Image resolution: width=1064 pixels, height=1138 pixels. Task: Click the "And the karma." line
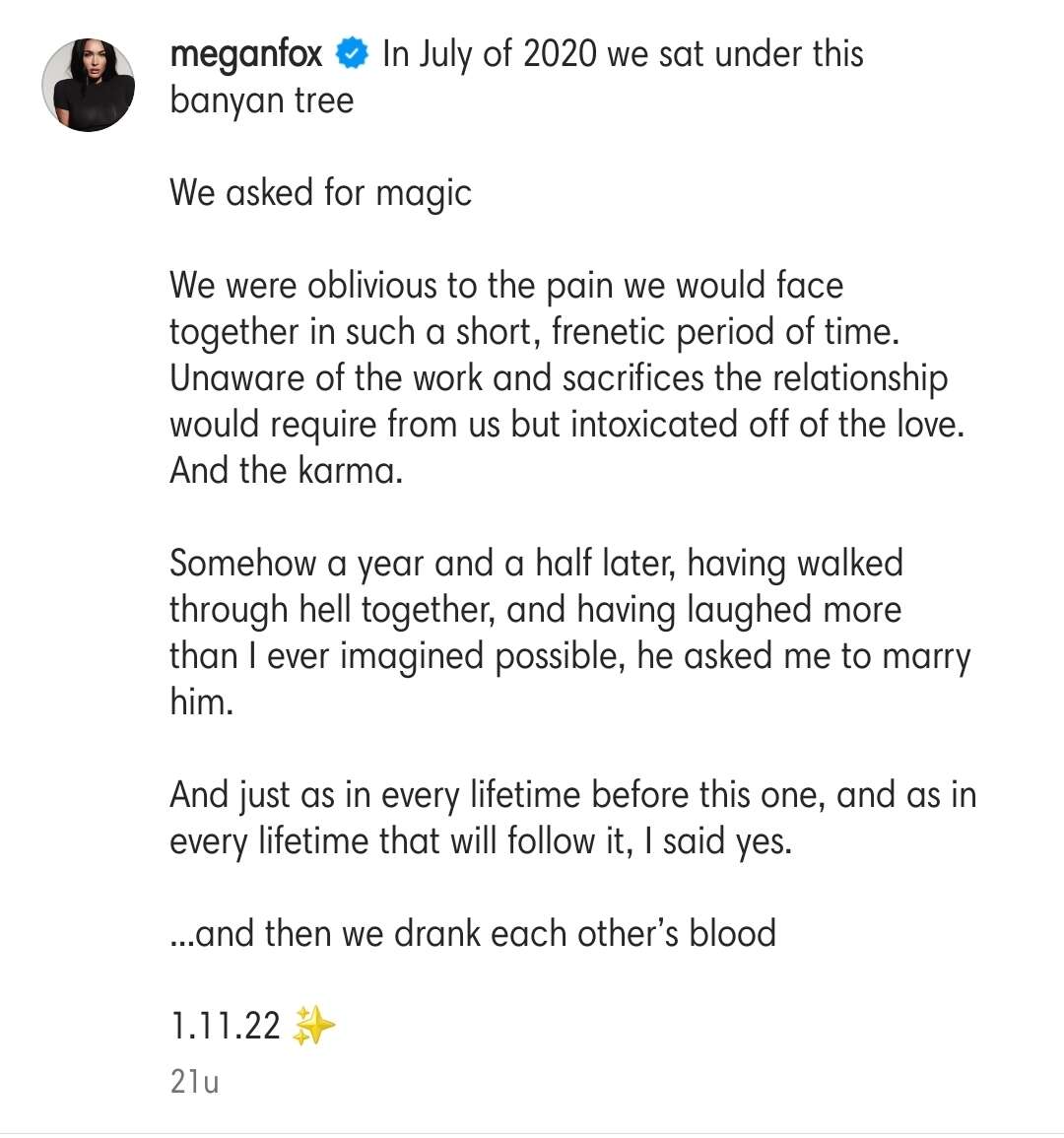point(287,470)
